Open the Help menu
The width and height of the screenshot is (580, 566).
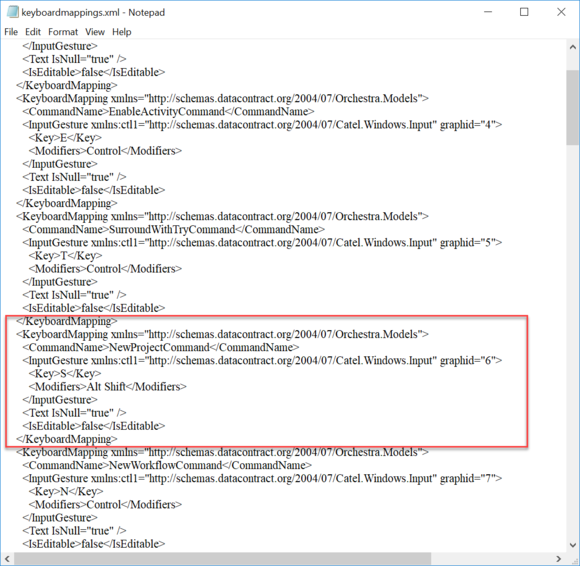[122, 32]
